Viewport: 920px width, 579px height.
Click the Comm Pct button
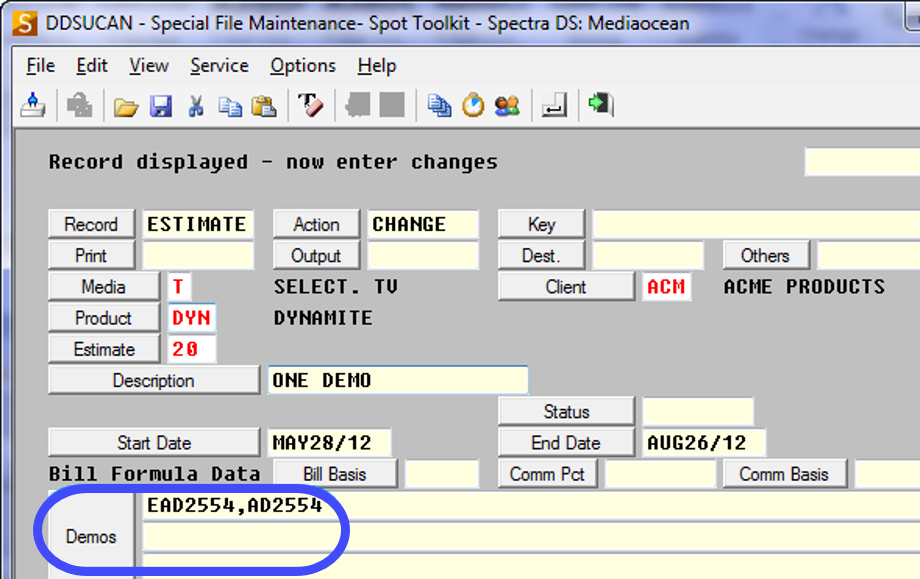click(547, 473)
